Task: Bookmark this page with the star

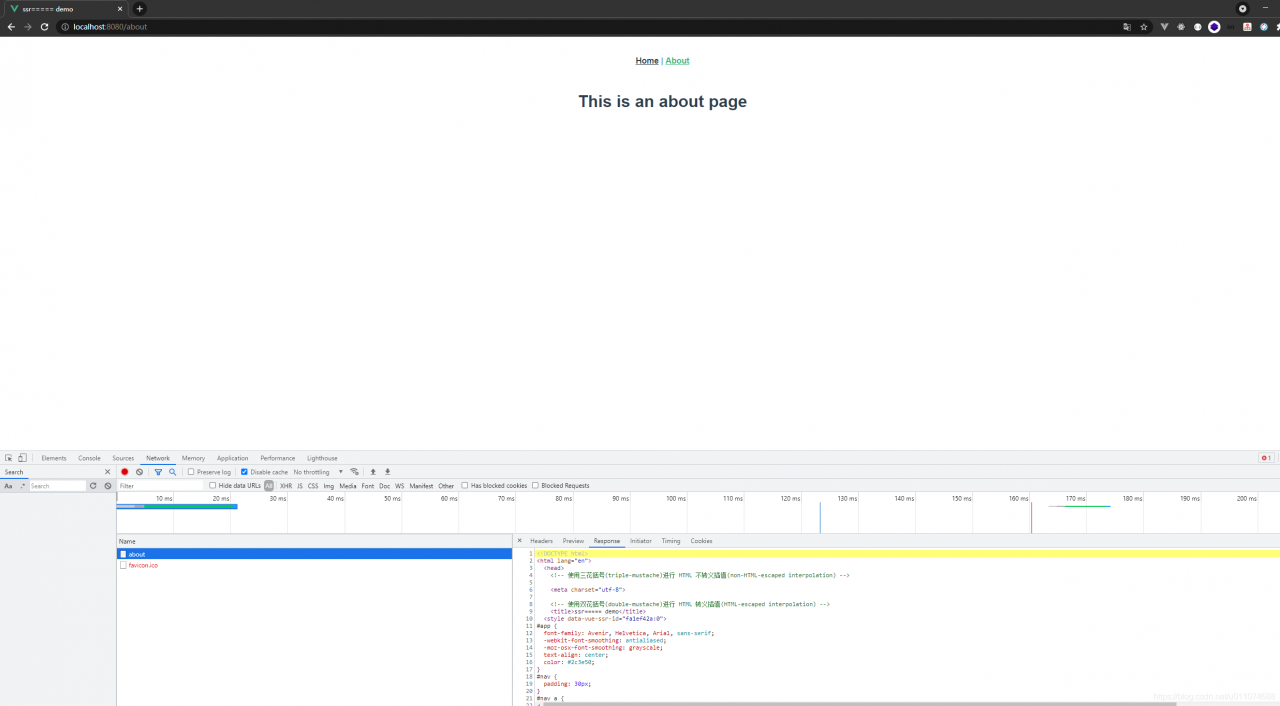Action: [x=1144, y=27]
